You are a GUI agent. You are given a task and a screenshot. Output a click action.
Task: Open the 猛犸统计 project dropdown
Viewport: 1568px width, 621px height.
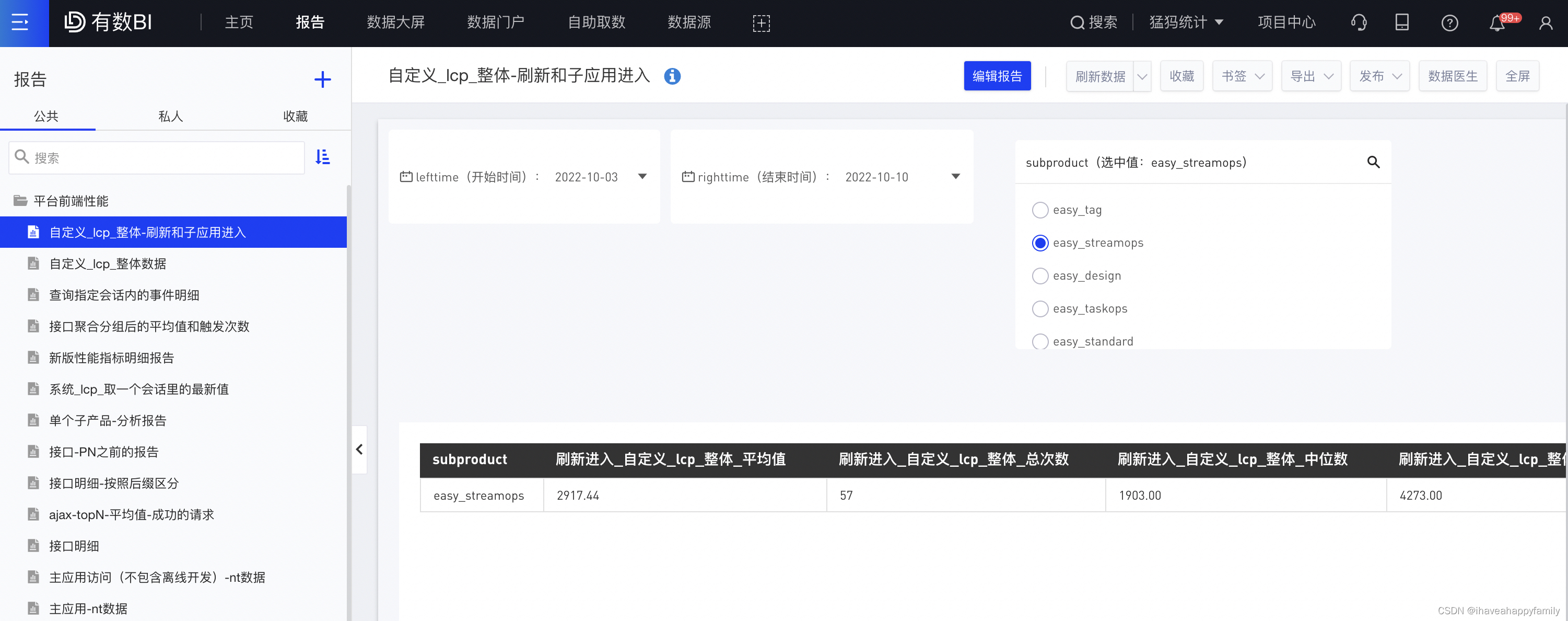click(1186, 22)
